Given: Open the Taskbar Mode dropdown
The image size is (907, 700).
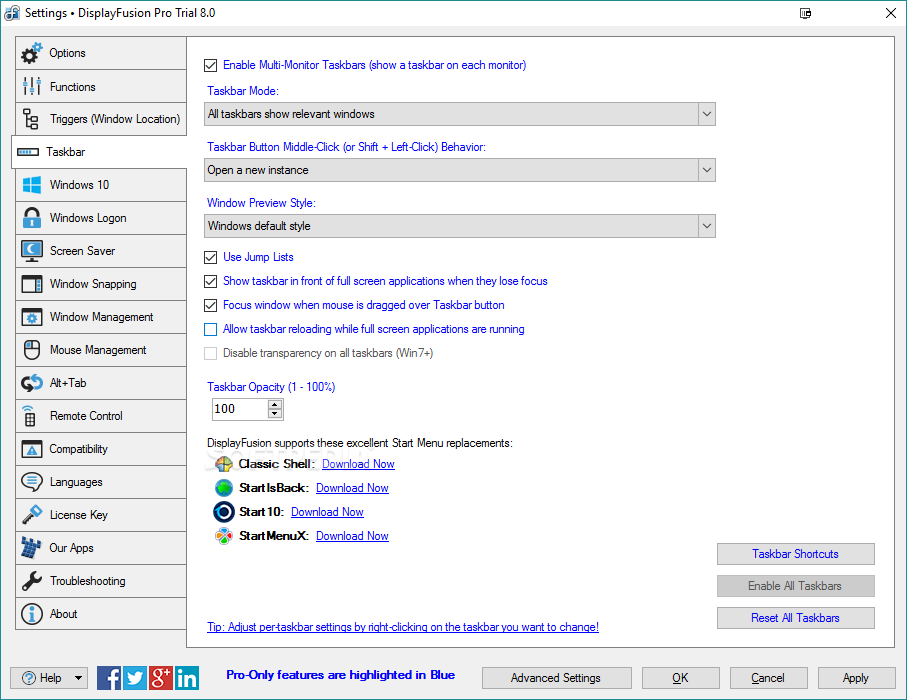Looking at the screenshot, I should 460,114.
